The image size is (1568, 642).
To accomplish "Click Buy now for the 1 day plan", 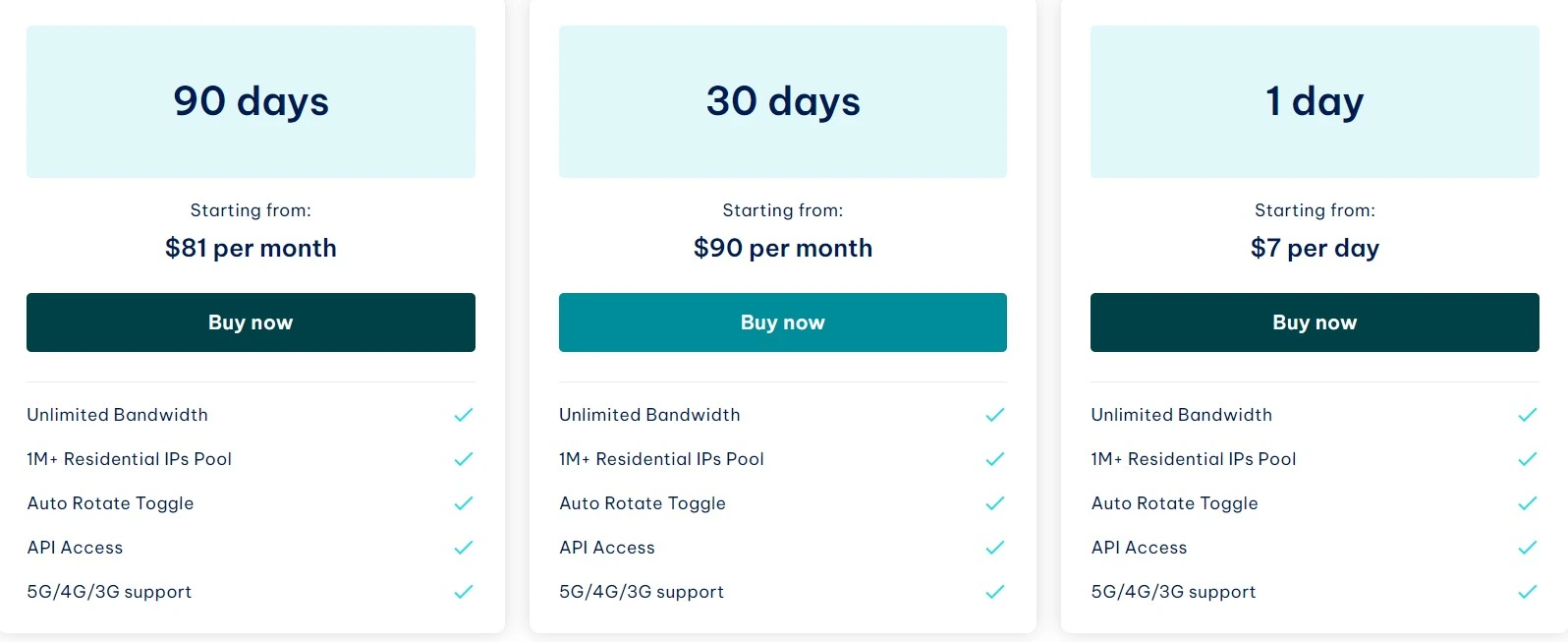I will 1315,322.
